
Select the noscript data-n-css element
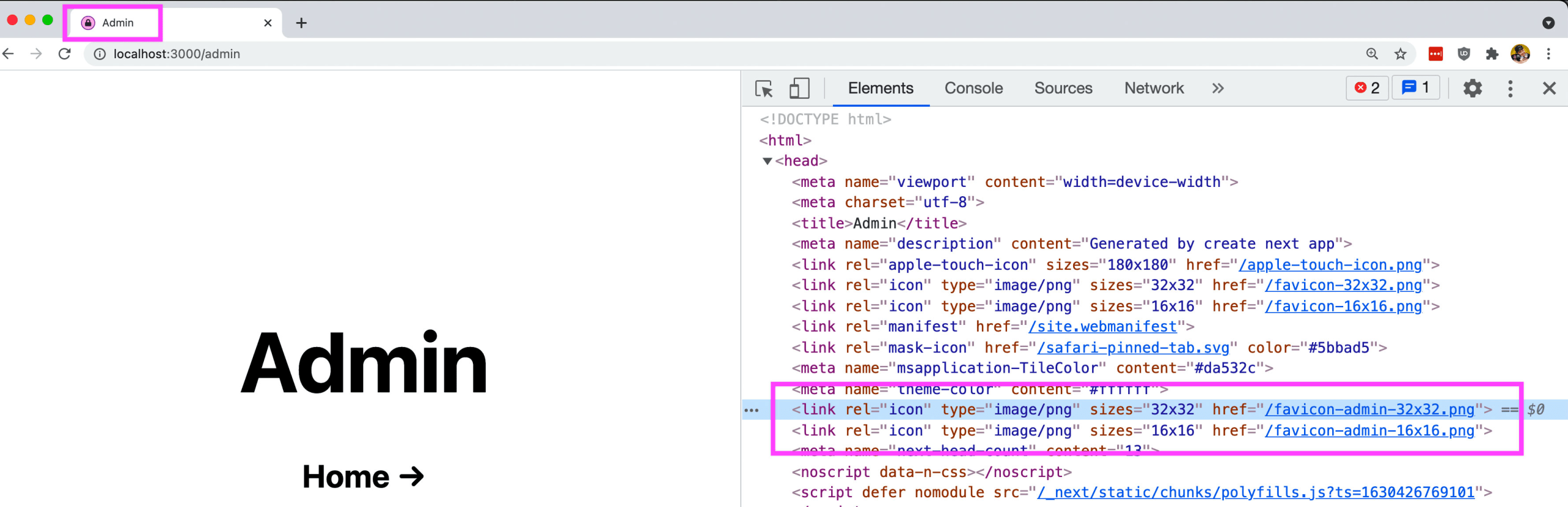[932, 472]
